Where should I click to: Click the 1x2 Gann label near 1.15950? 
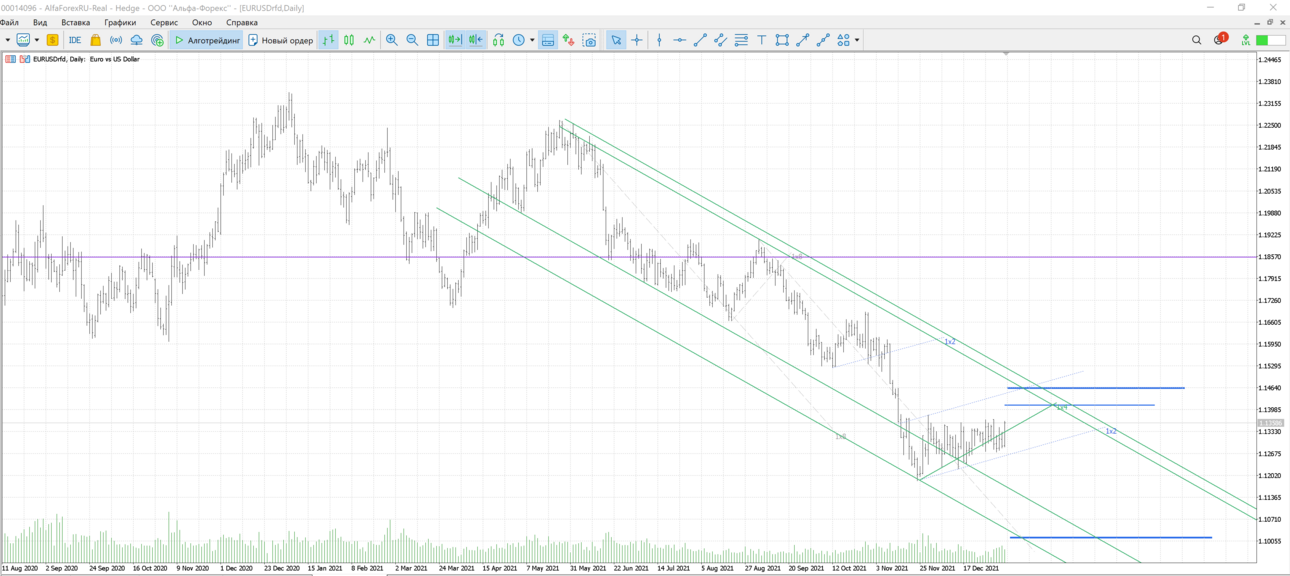[x=950, y=342]
